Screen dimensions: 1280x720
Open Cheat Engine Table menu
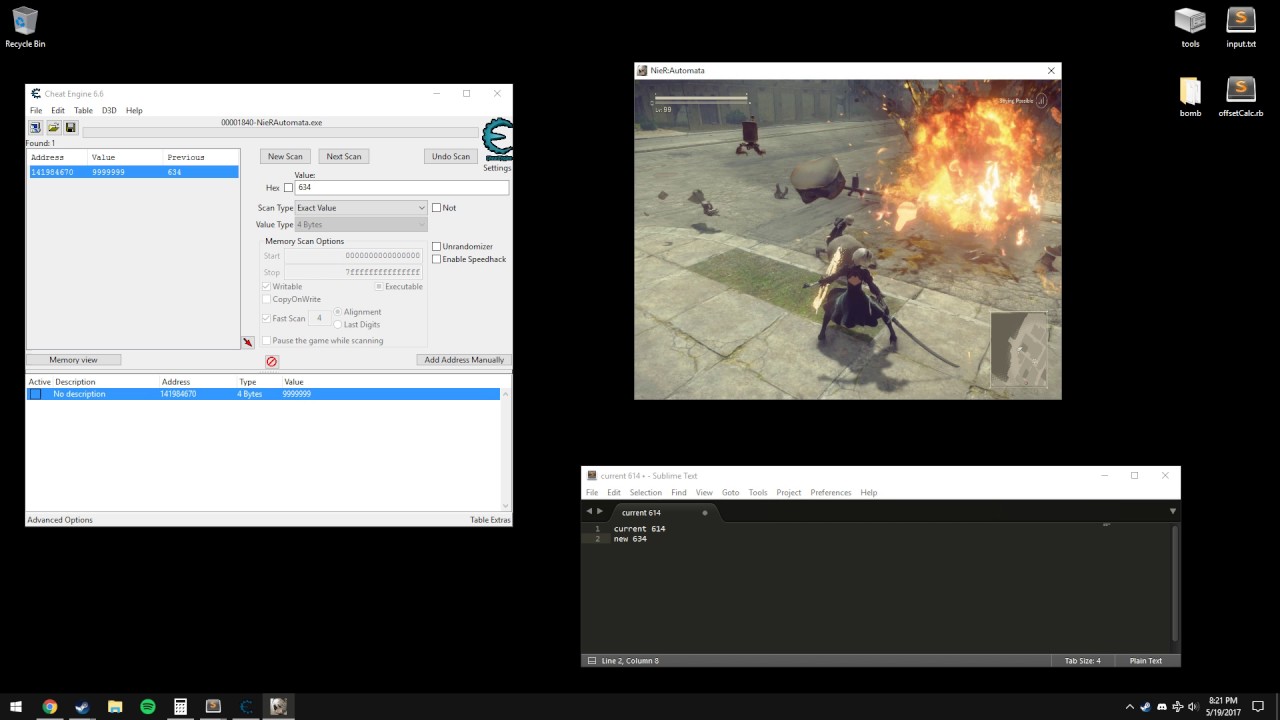point(83,110)
